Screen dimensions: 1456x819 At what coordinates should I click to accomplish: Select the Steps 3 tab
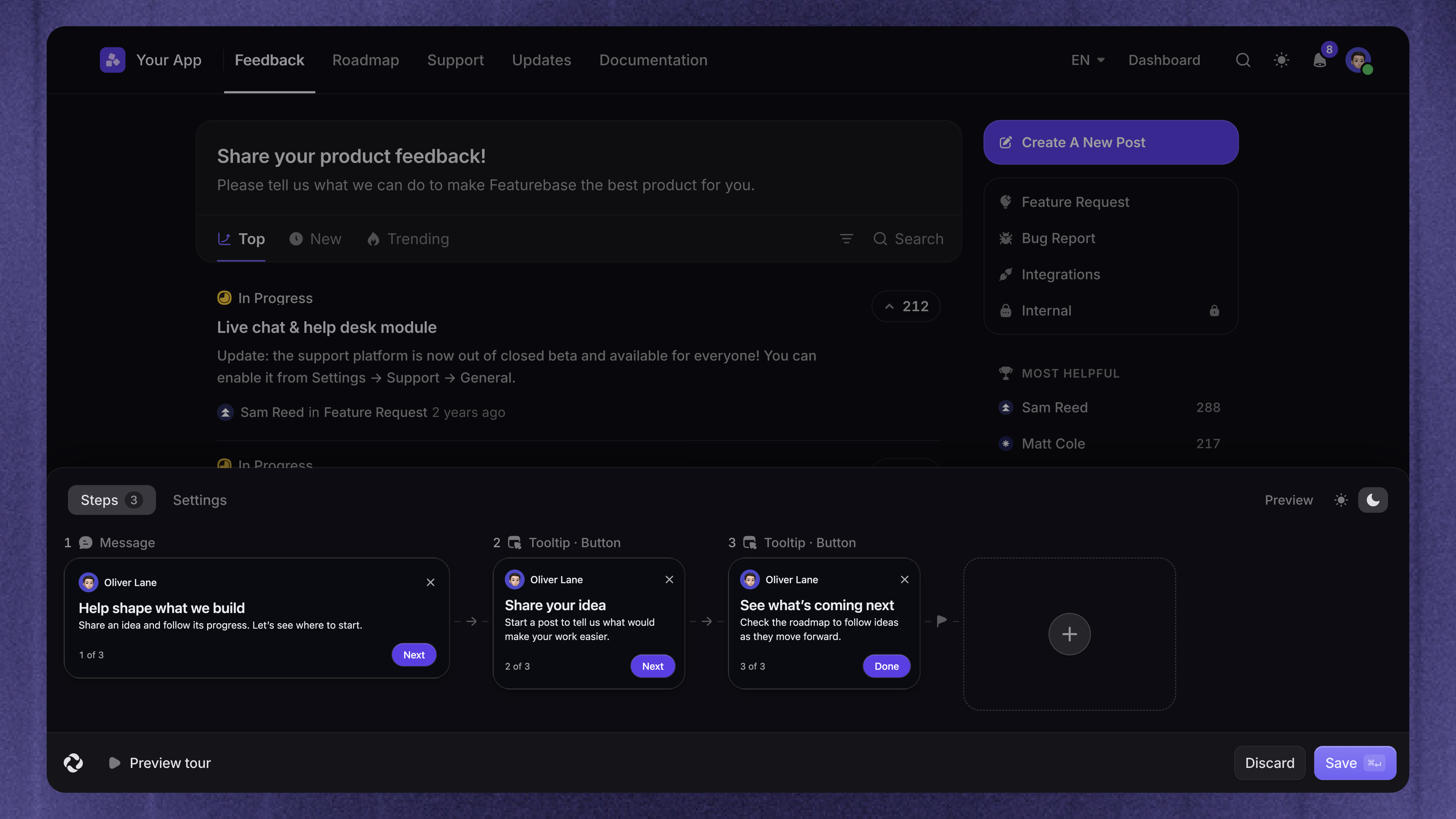point(111,500)
